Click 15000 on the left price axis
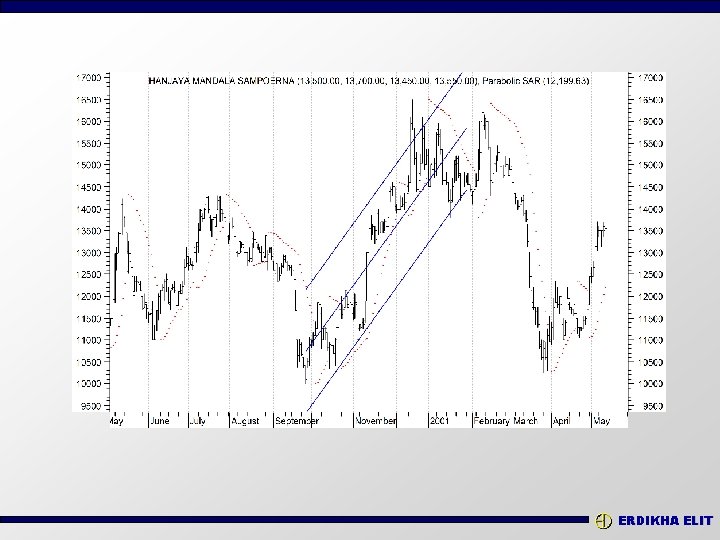720x540 pixels. coord(88,165)
